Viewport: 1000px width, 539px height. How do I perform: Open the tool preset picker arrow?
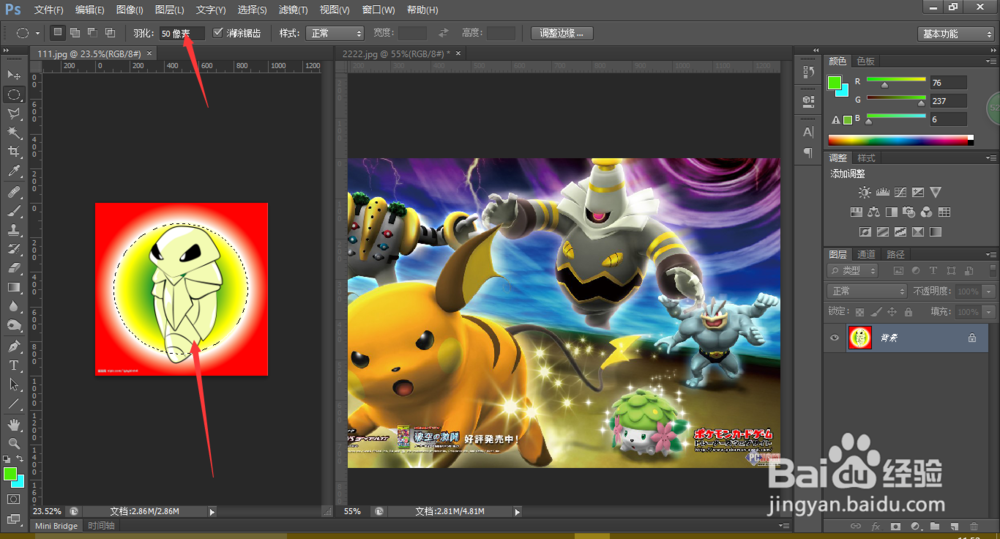click(x=38, y=33)
